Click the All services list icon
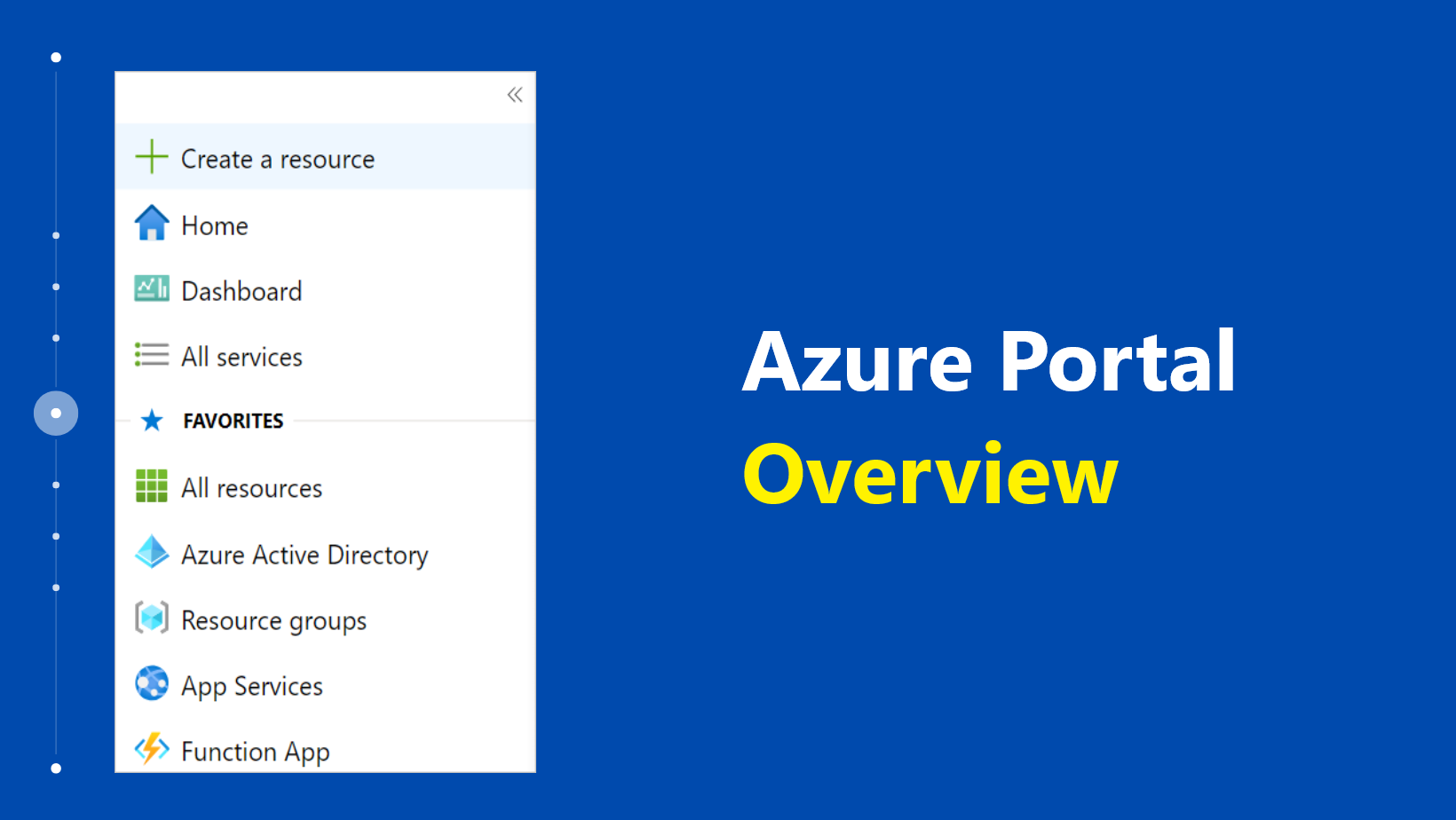 click(152, 355)
